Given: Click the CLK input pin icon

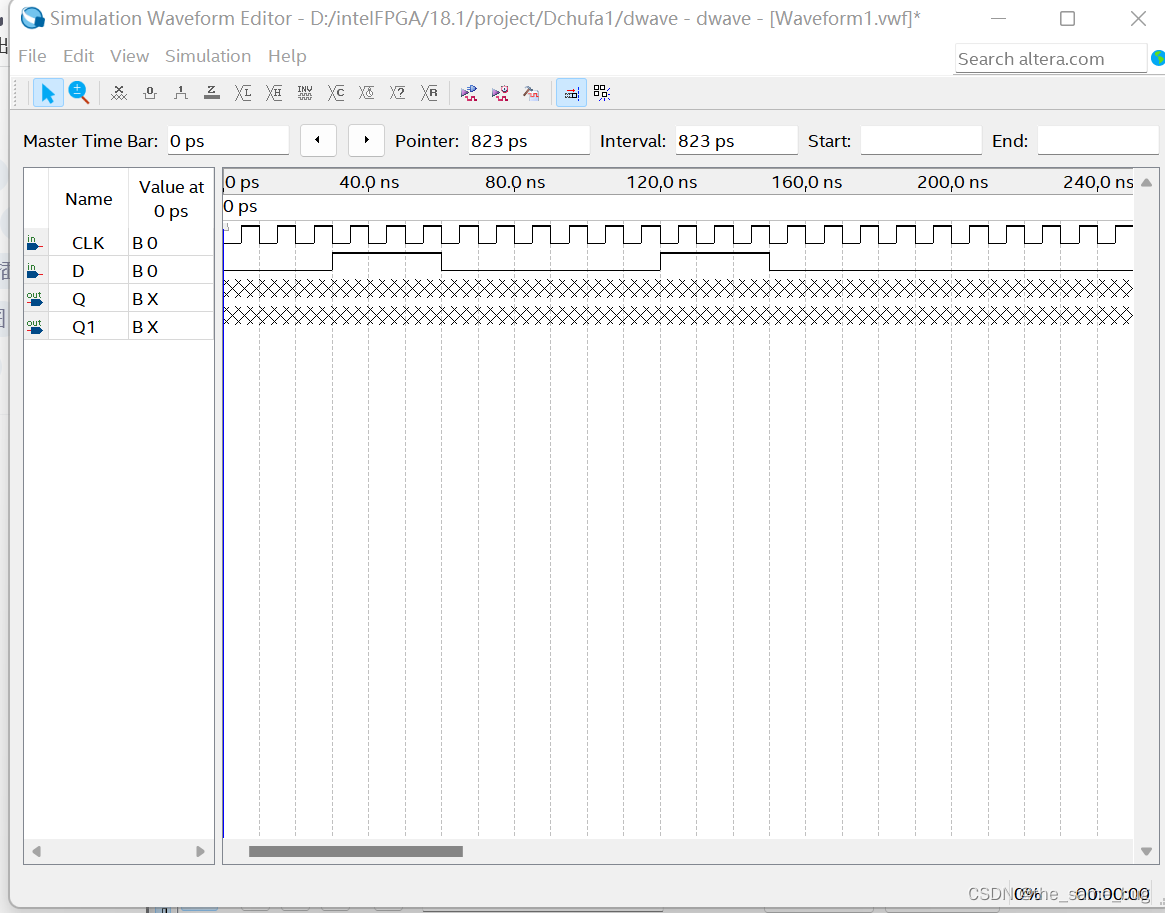Looking at the screenshot, I should click(x=34, y=243).
